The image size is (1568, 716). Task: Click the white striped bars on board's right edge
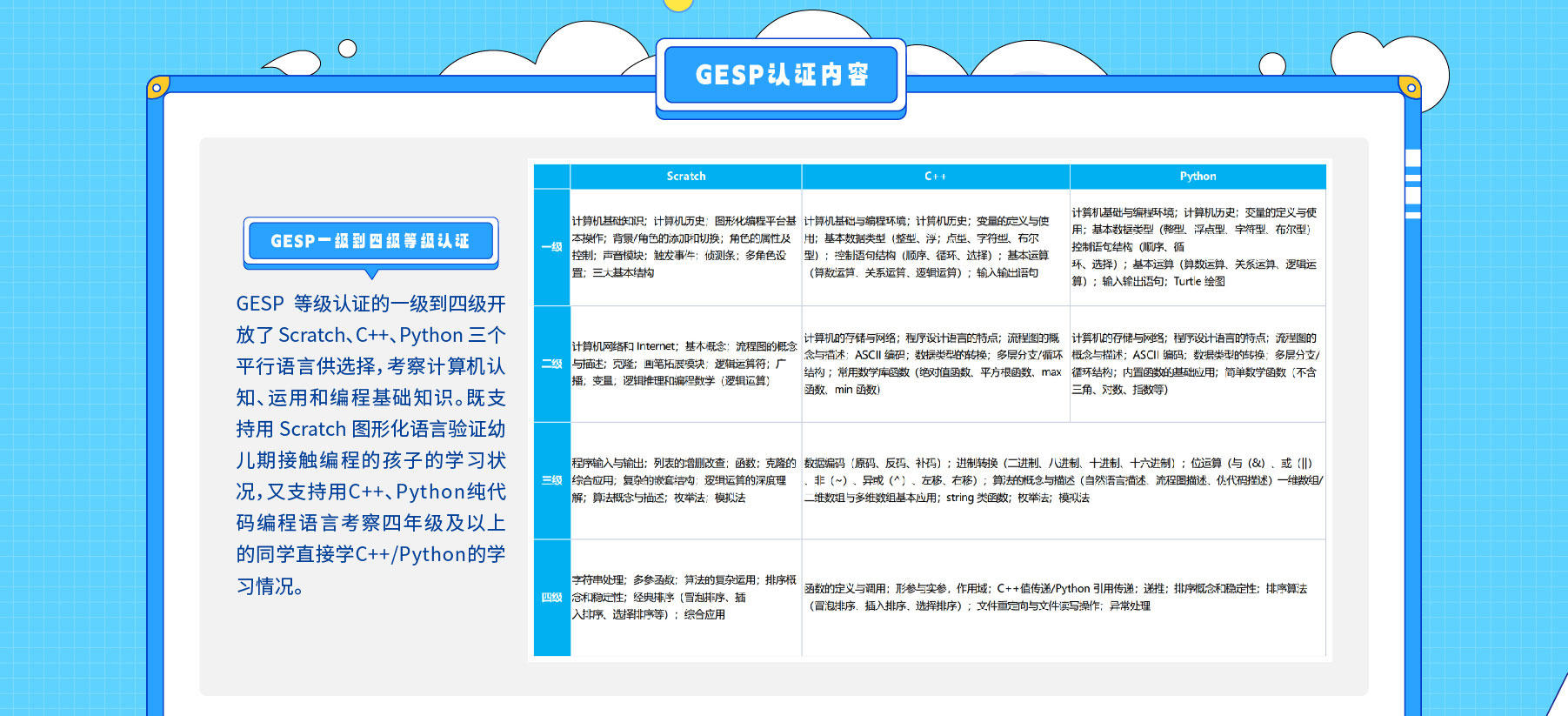click(1413, 184)
